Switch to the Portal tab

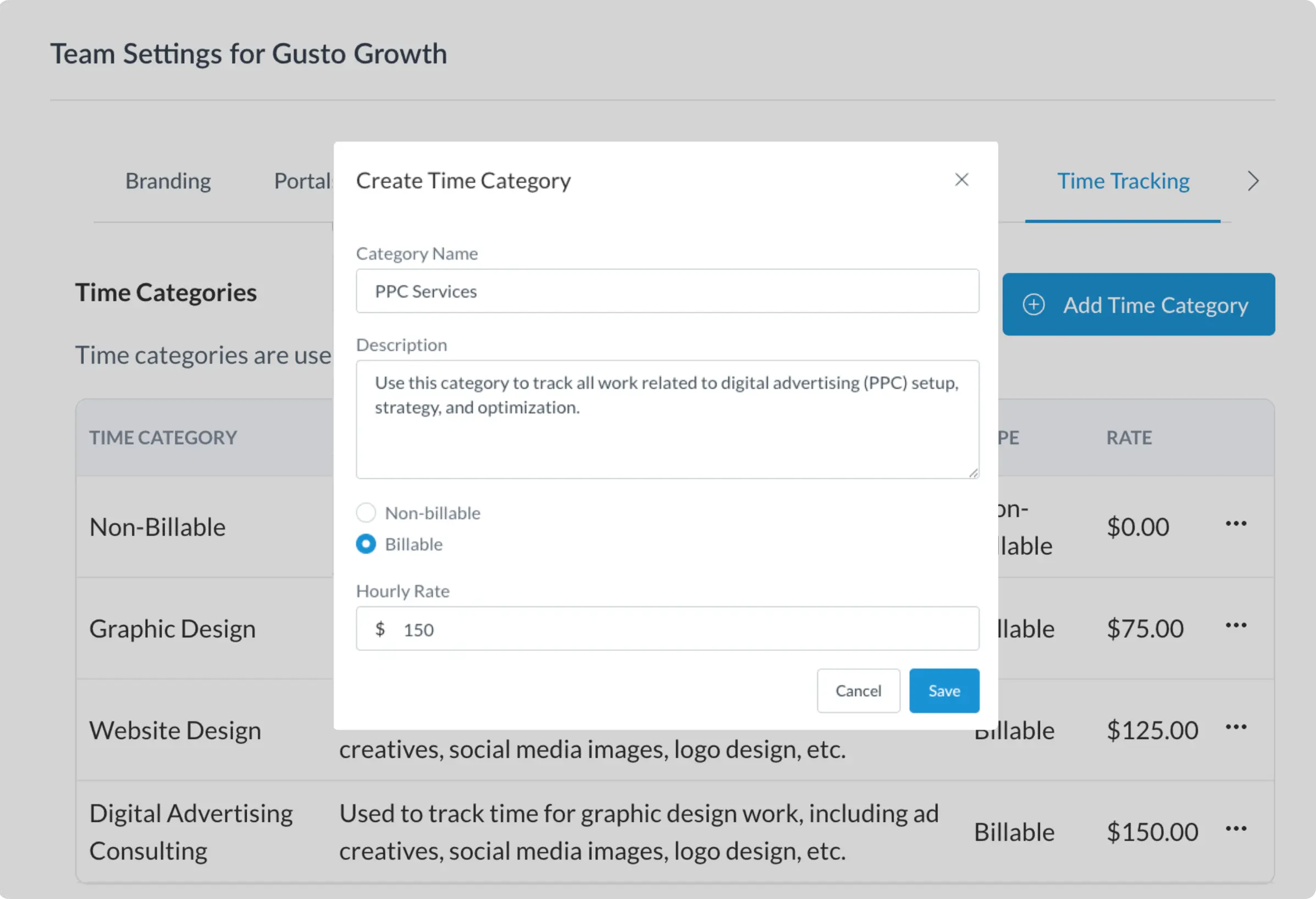point(302,181)
